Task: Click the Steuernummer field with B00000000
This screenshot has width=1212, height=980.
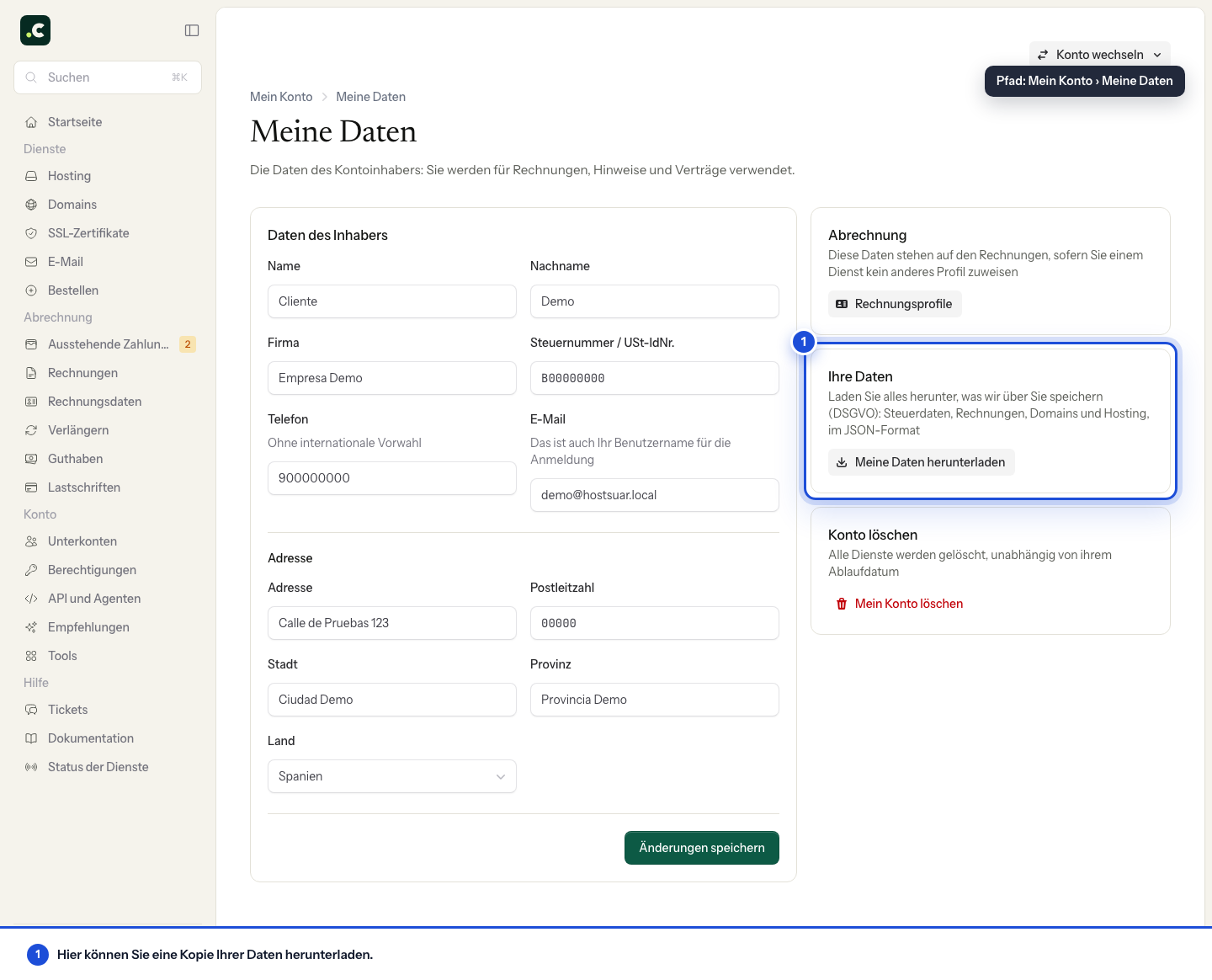Action: point(655,378)
